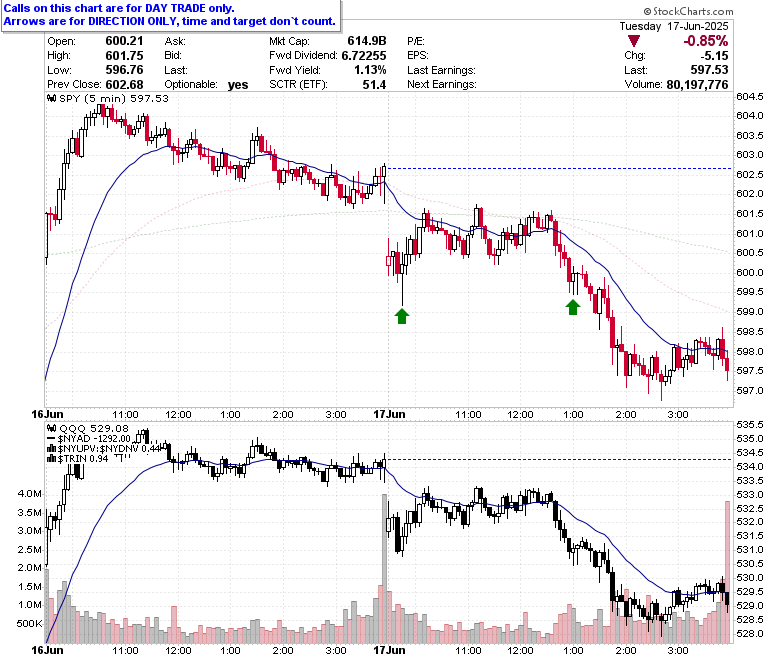Click the blue DAY TRADE only notice
This screenshot has width=780, height=659.
(170, 15)
